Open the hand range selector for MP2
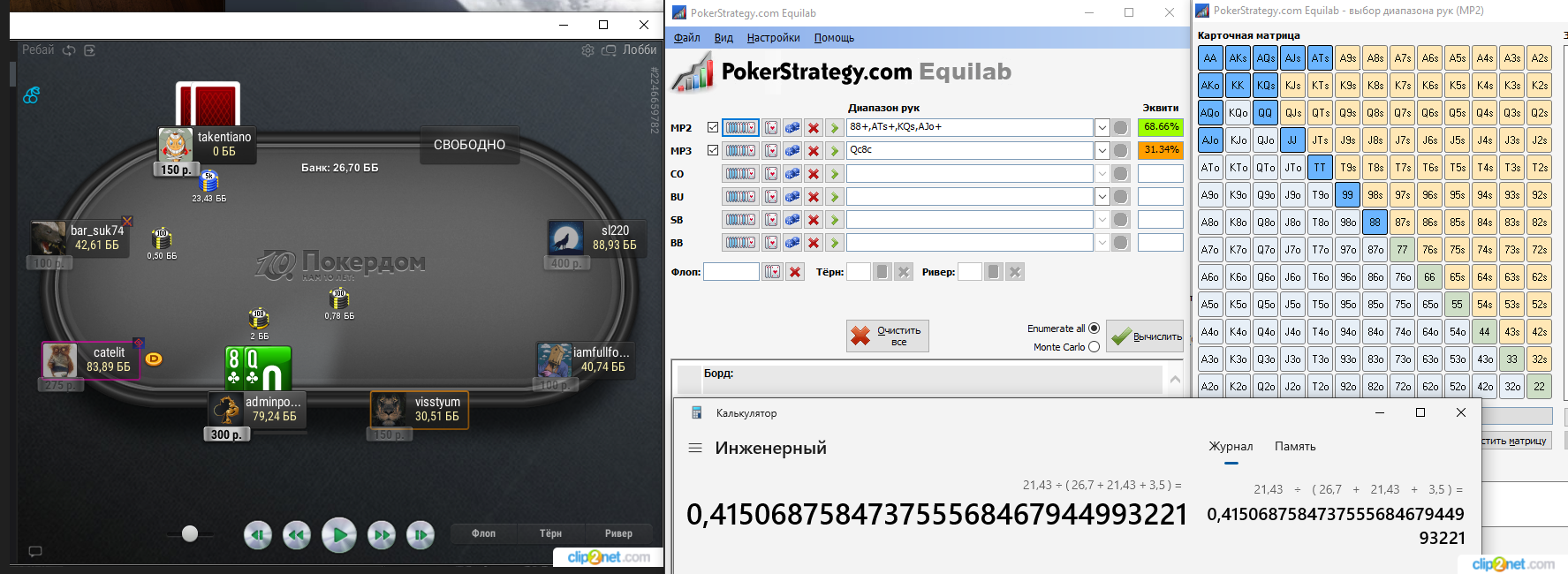The width and height of the screenshot is (1568, 574). pos(740,128)
